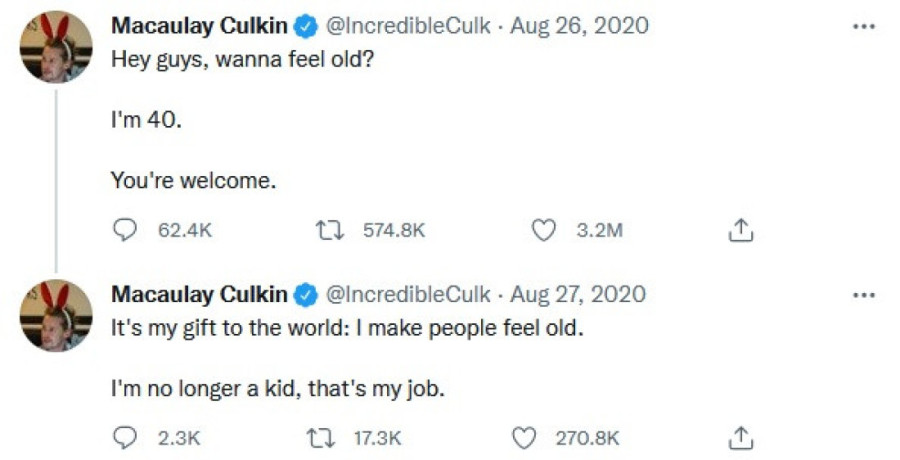Image resolution: width=900 pixels, height=460 pixels.
Task: Reply to the "gift to the world" tweet
Action: point(124,437)
